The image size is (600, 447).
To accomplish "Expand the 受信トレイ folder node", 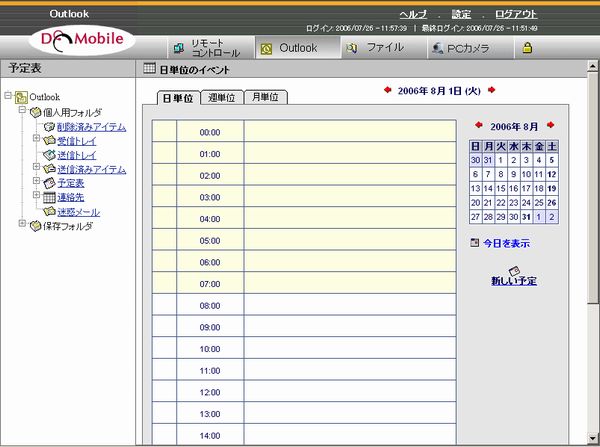I will pyautogui.click(x=35, y=140).
